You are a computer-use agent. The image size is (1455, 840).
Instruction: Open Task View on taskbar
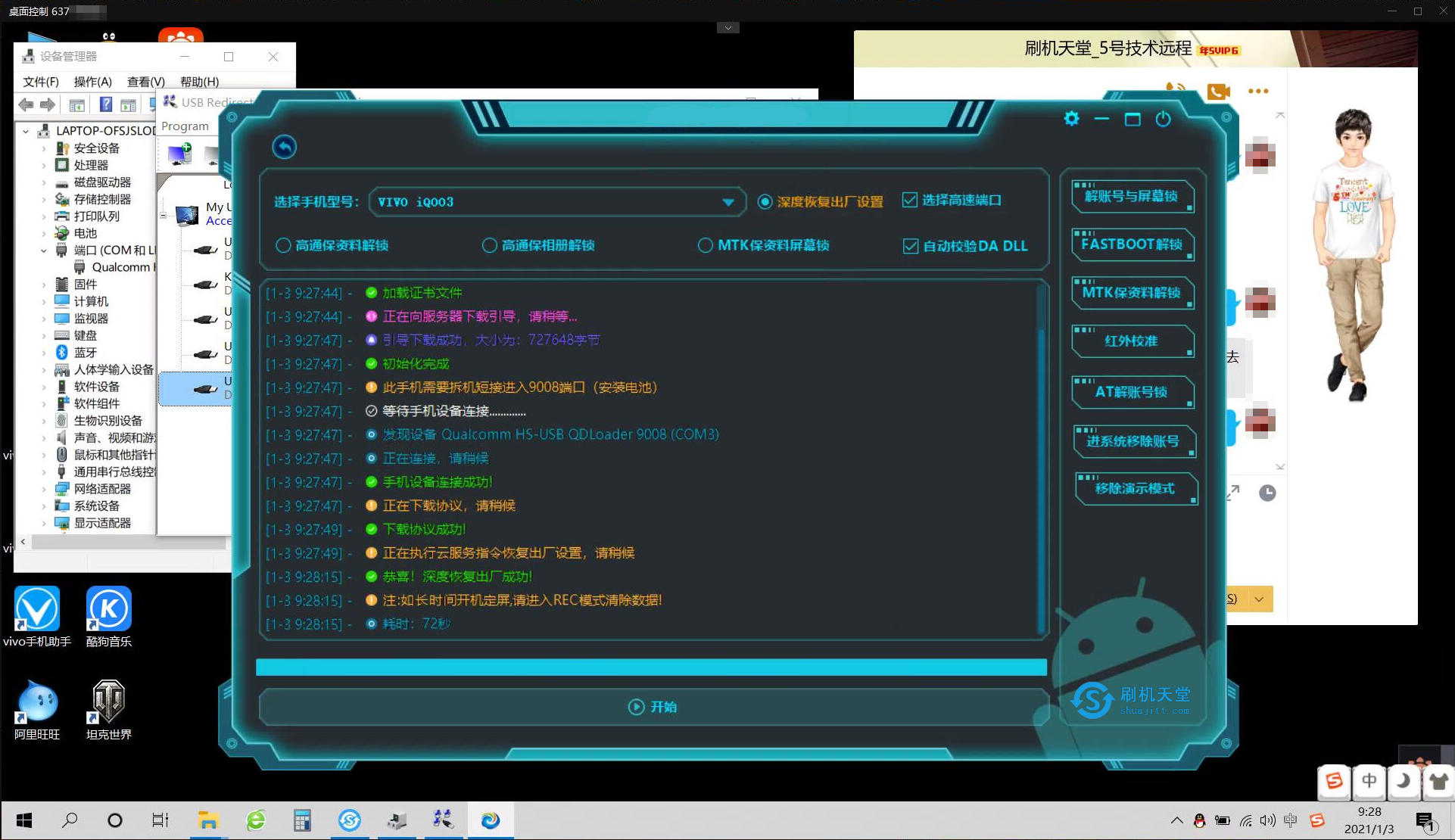(x=160, y=820)
